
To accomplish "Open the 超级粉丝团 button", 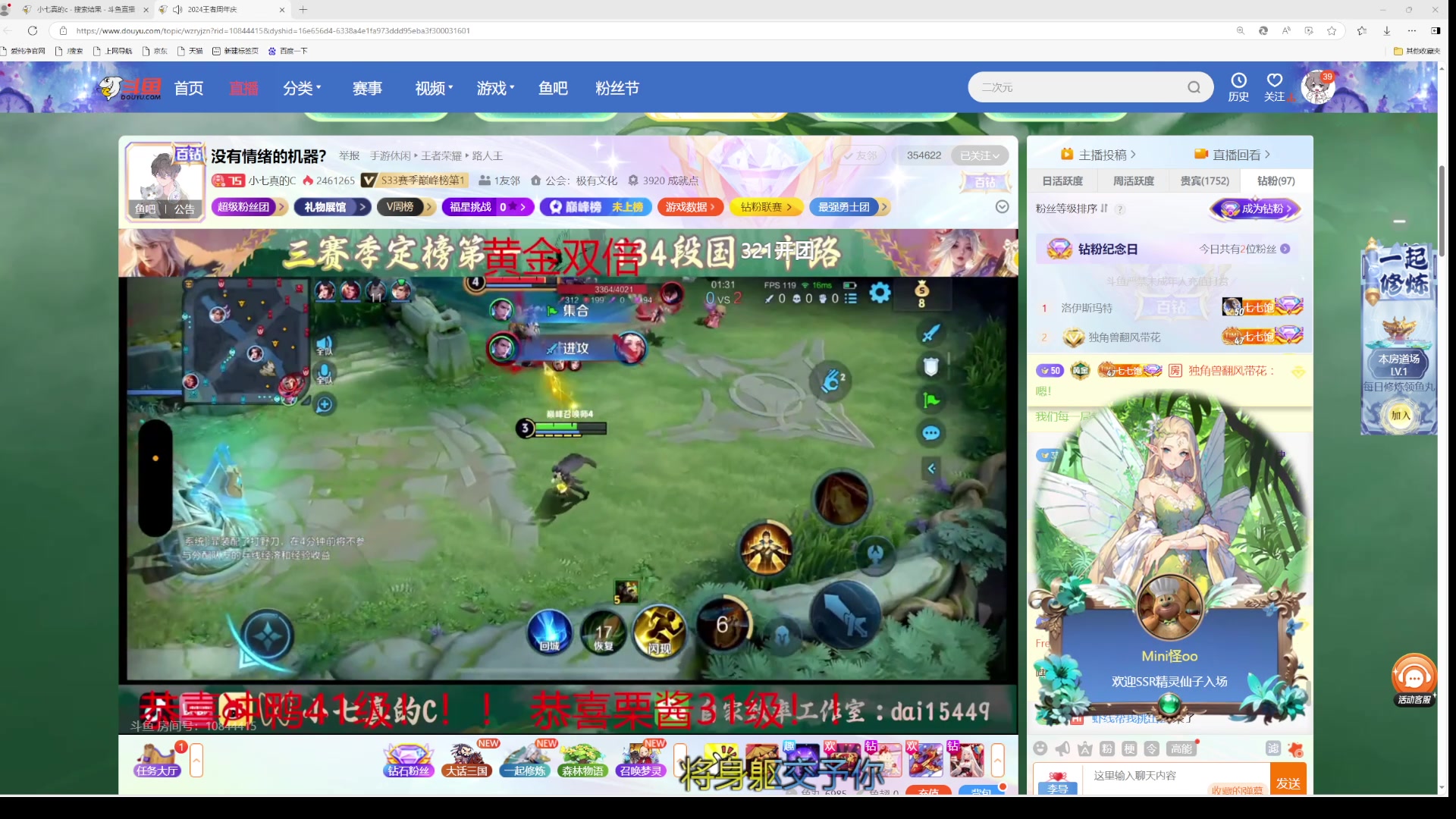I will tap(249, 207).
